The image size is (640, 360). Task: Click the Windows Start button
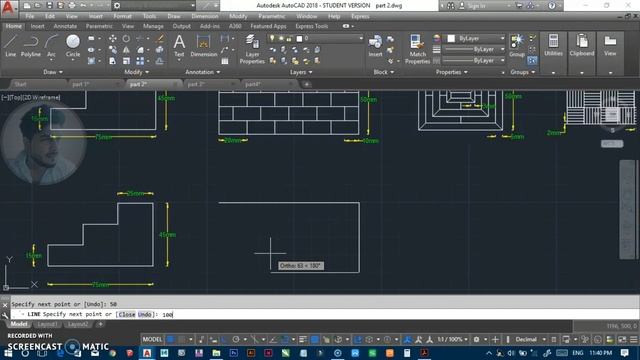pos(8,353)
